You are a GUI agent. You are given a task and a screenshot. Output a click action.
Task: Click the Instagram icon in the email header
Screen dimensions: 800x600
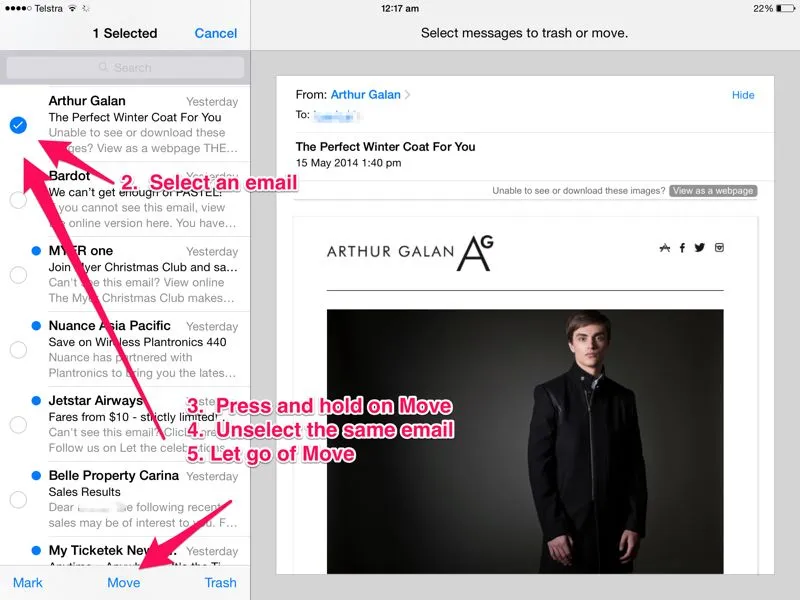[x=718, y=248]
